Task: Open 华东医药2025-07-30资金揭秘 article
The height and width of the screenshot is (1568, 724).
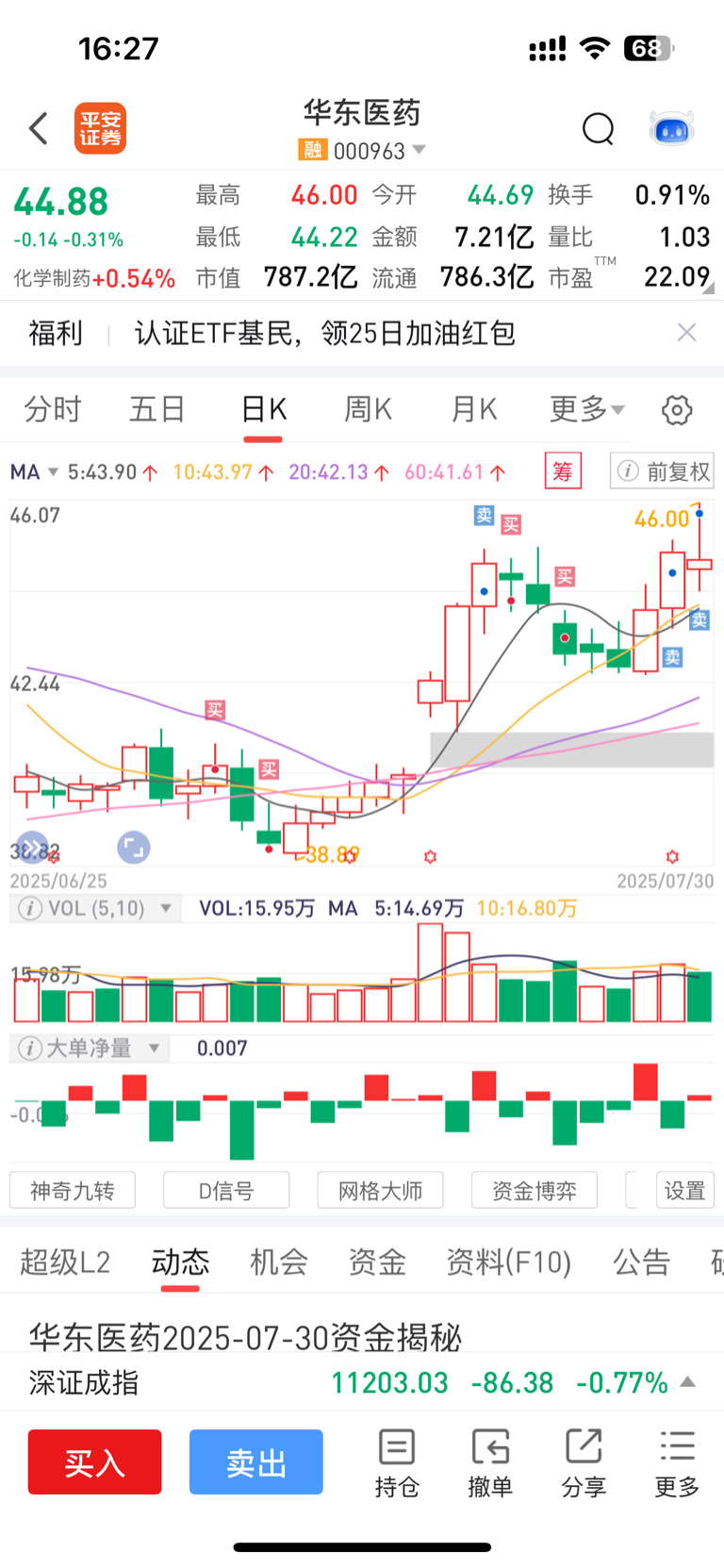Action: pyautogui.click(x=245, y=1337)
